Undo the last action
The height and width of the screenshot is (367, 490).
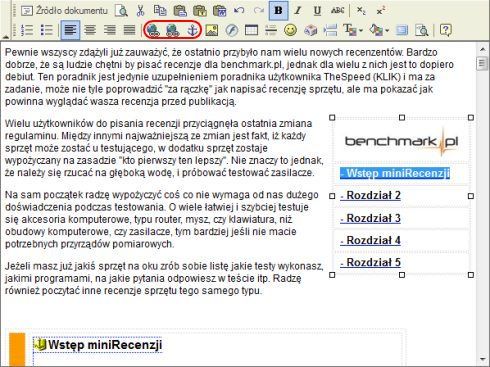pos(239,11)
